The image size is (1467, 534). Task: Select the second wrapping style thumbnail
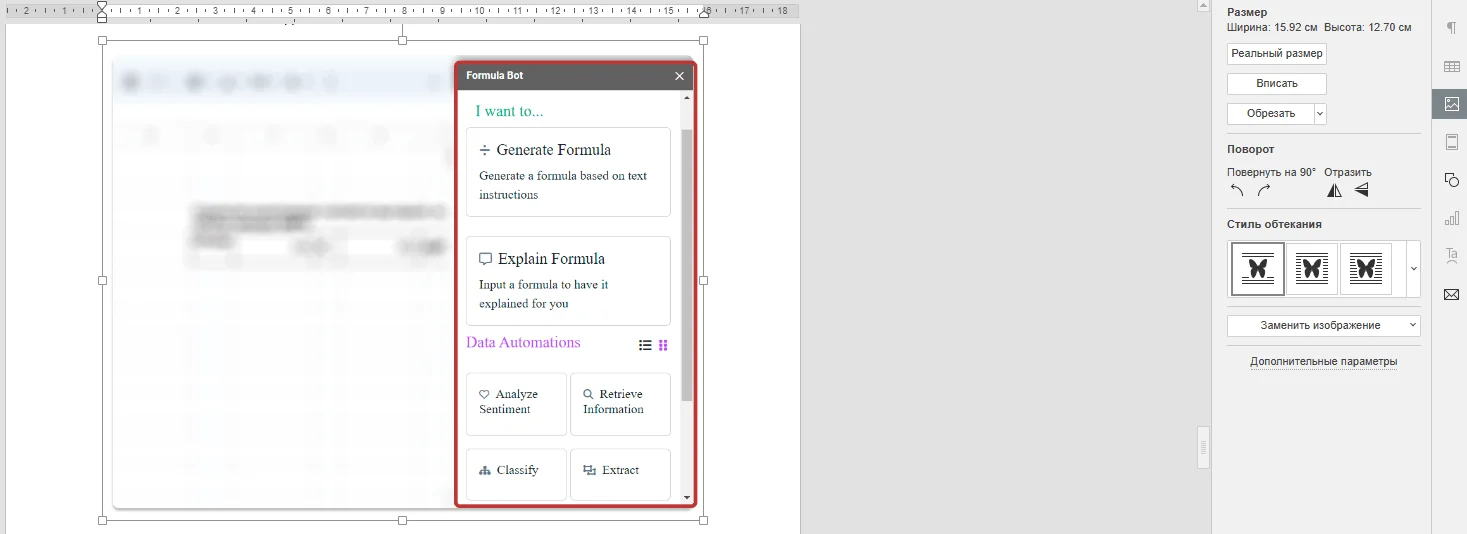(x=1312, y=268)
